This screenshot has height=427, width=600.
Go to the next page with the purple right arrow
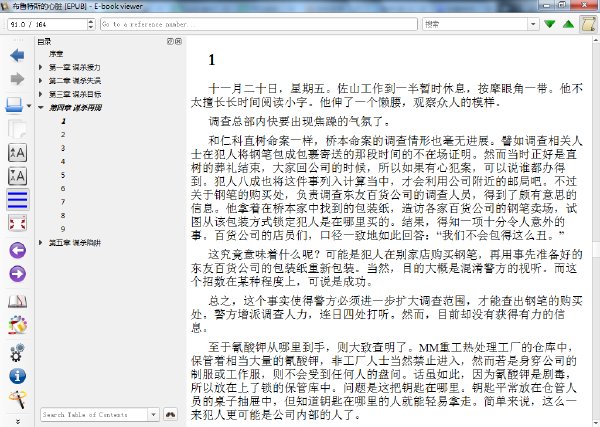17,274
